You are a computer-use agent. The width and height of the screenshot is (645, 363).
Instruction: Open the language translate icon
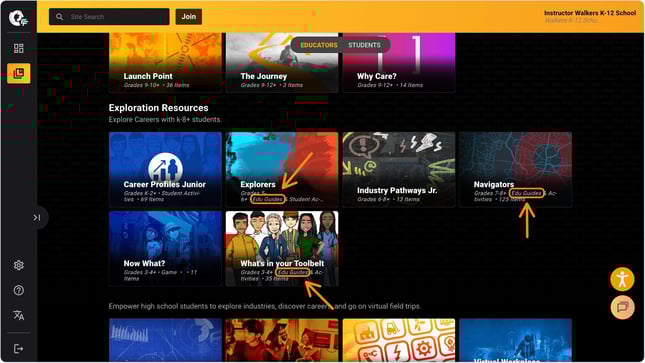(x=19, y=315)
